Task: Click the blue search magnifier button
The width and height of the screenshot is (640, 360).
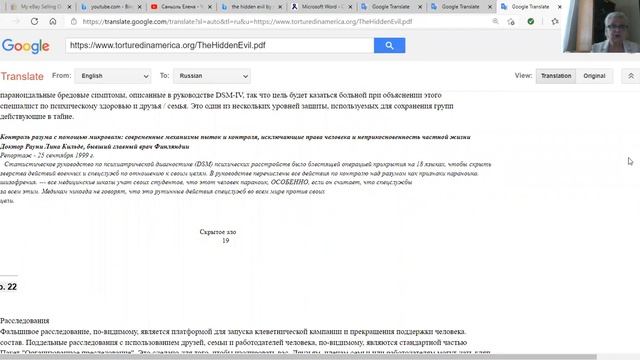Action: pyautogui.click(x=389, y=45)
